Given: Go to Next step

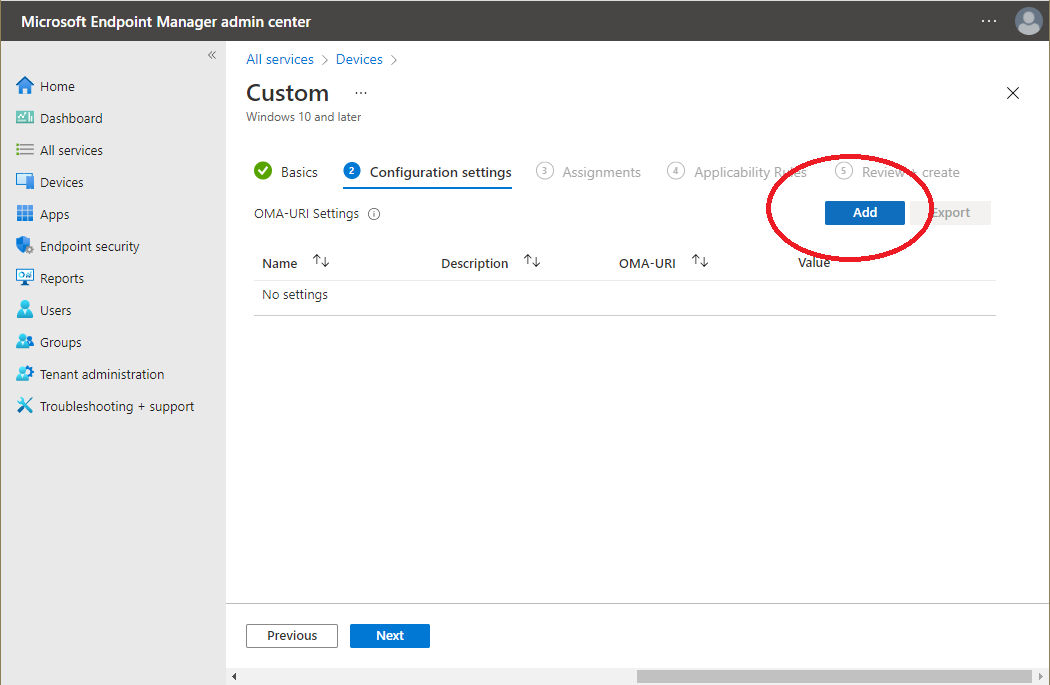Looking at the screenshot, I should pos(390,635).
